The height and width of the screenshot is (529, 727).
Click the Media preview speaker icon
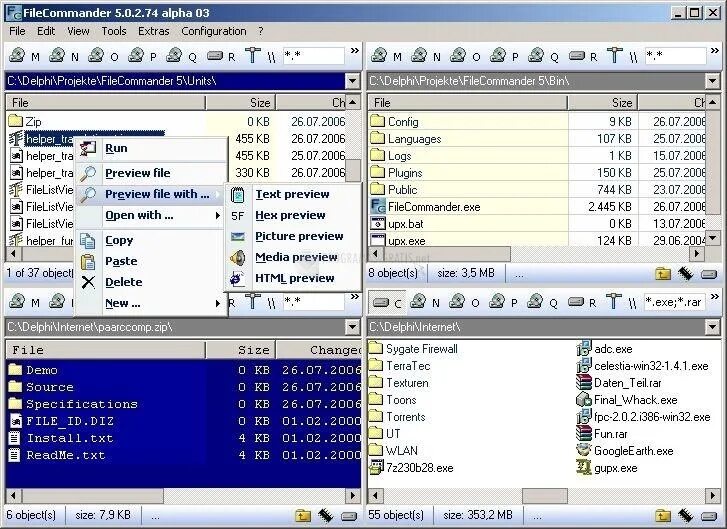pos(237,257)
